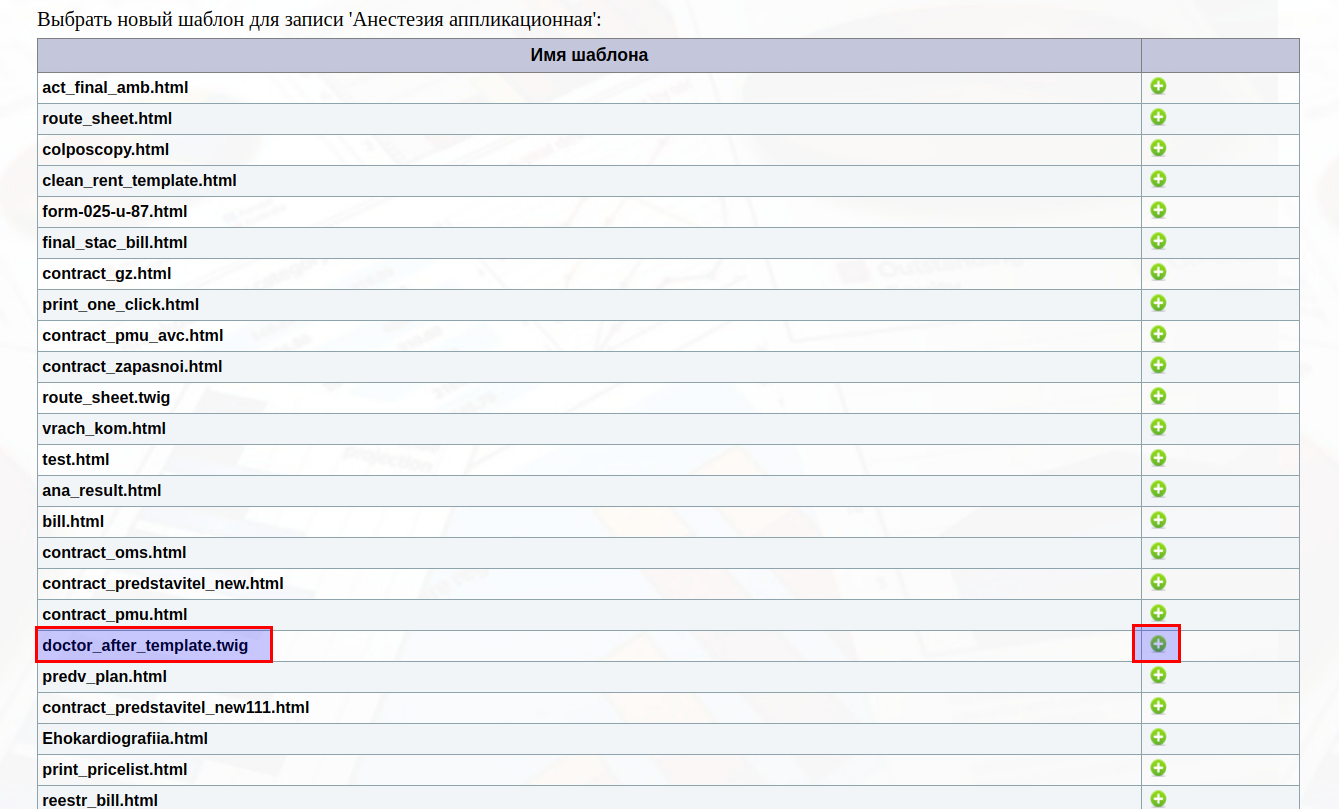Click the doctor_after_template.twig template name
The height and width of the screenshot is (809, 1339).
coord(145,646)
